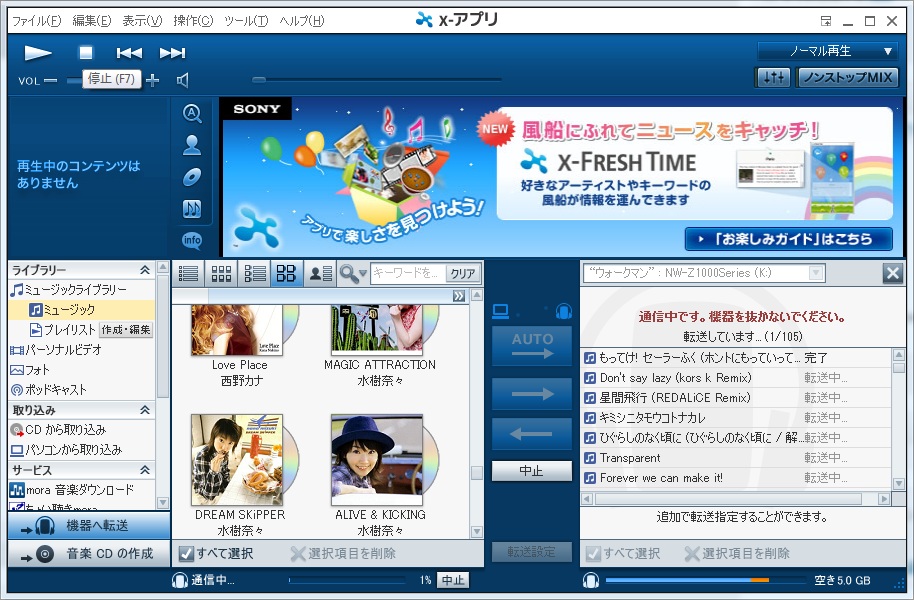
Task: Open the ウォークマン device selection dropdown
Action: point(704,273)
